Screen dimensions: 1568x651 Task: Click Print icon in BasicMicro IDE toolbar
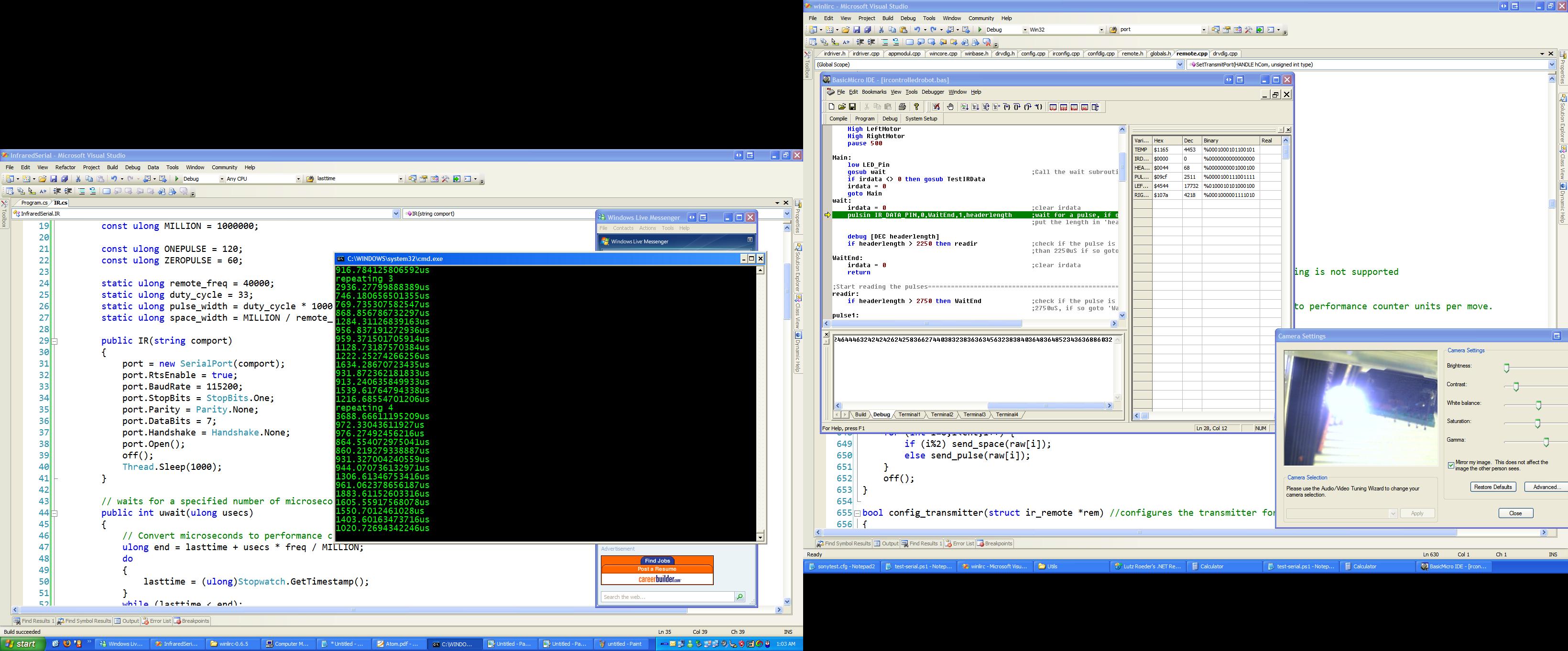[x=903, y=107]
